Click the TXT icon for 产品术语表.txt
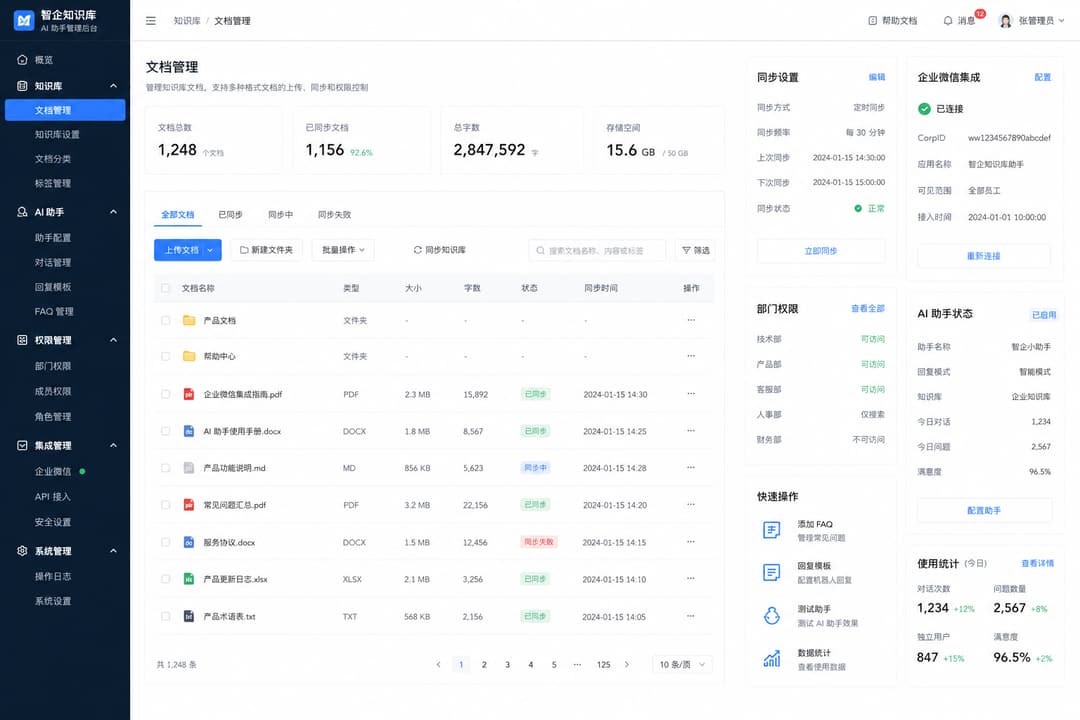The image size is (1080, 720). pos(189,617)
